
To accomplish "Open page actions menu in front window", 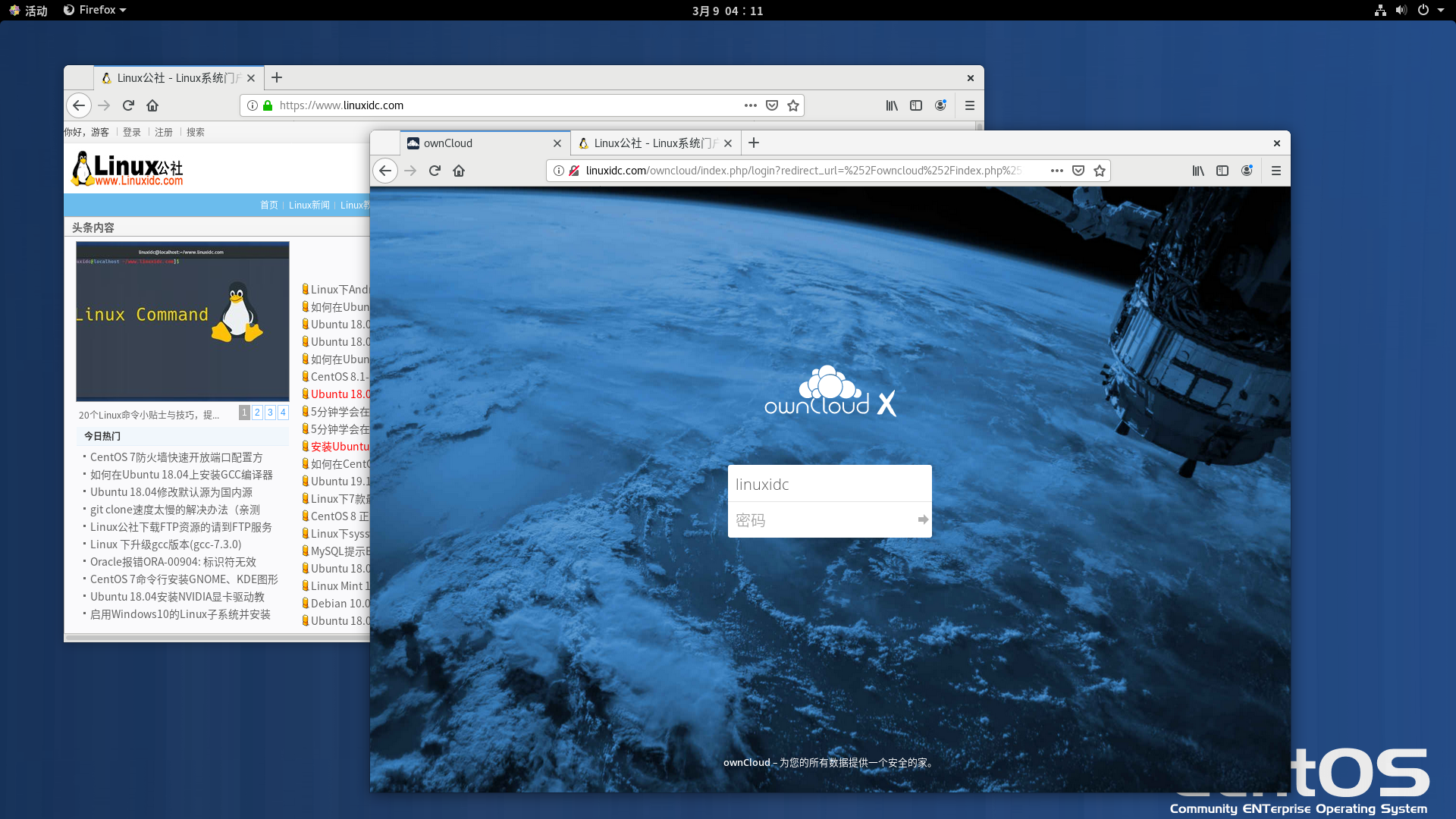I will point(1056,171).
